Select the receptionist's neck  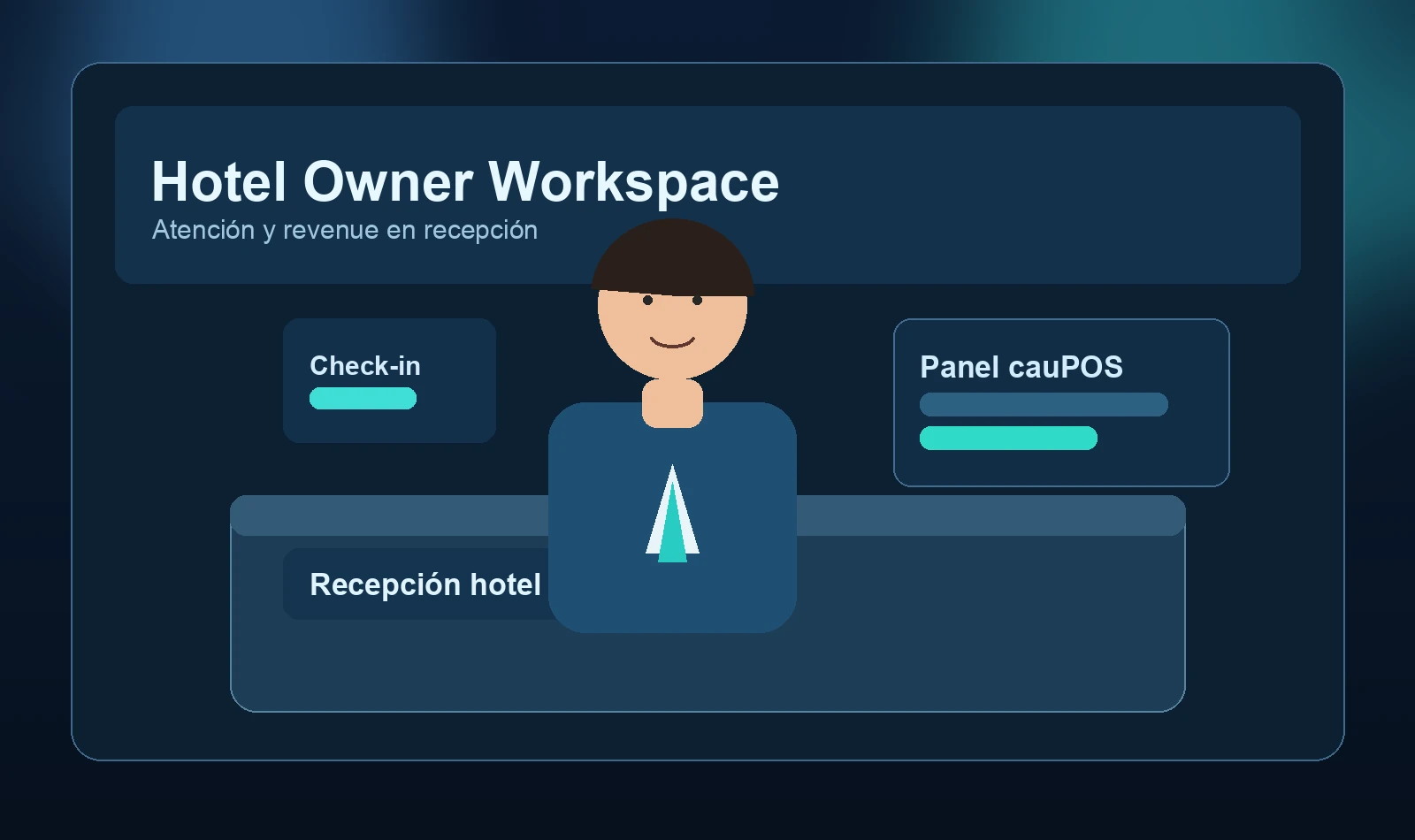672,403
